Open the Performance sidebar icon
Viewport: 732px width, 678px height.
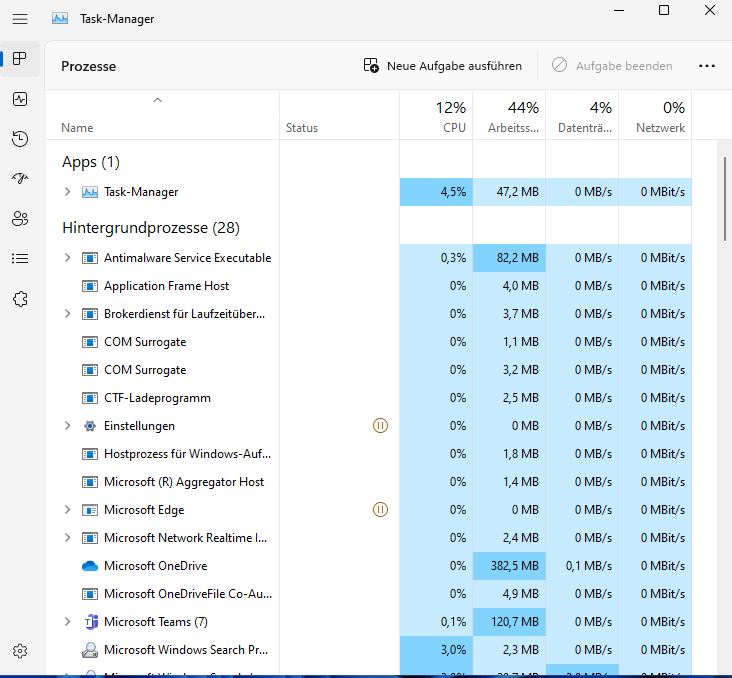(20, 99)
